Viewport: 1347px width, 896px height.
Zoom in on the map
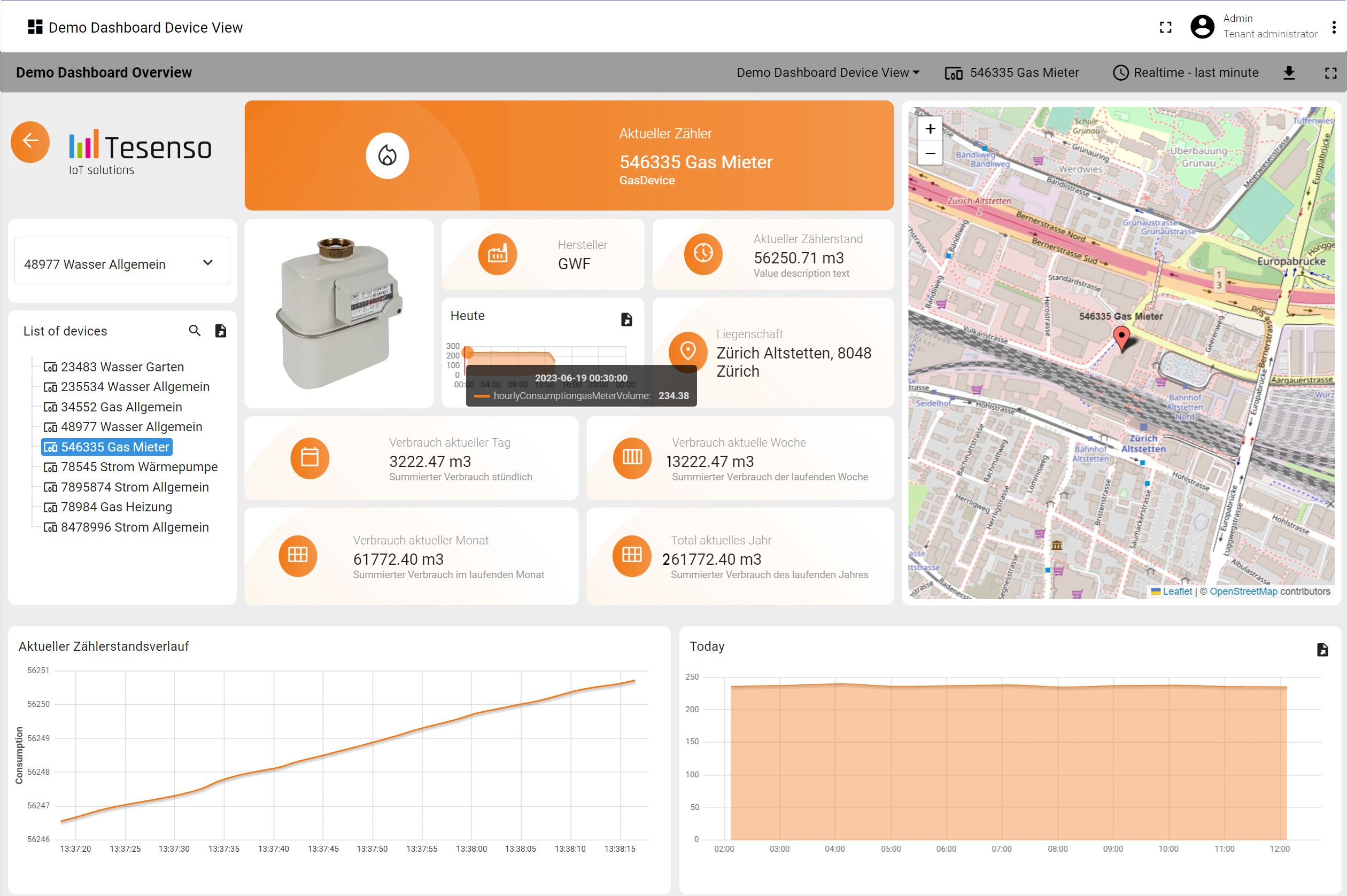coord(930,129)
